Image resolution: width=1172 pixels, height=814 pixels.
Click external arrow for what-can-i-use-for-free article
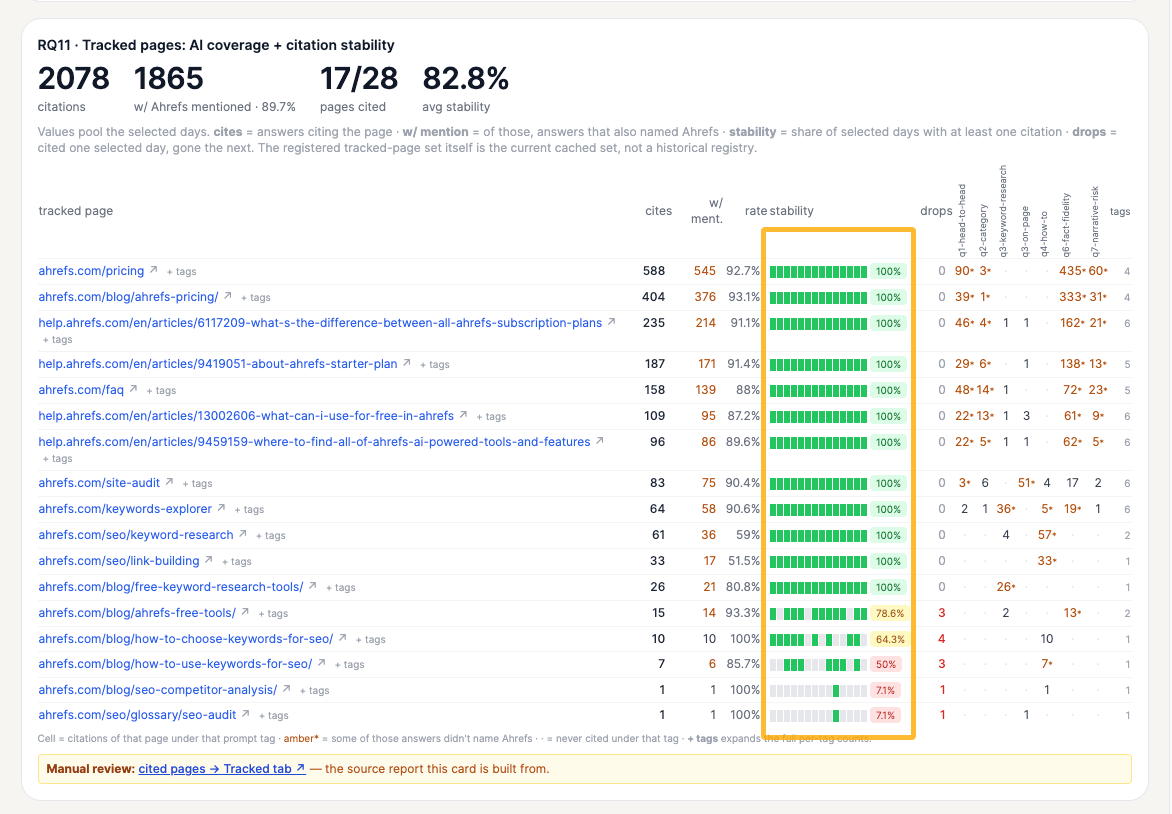coord(463,415)
